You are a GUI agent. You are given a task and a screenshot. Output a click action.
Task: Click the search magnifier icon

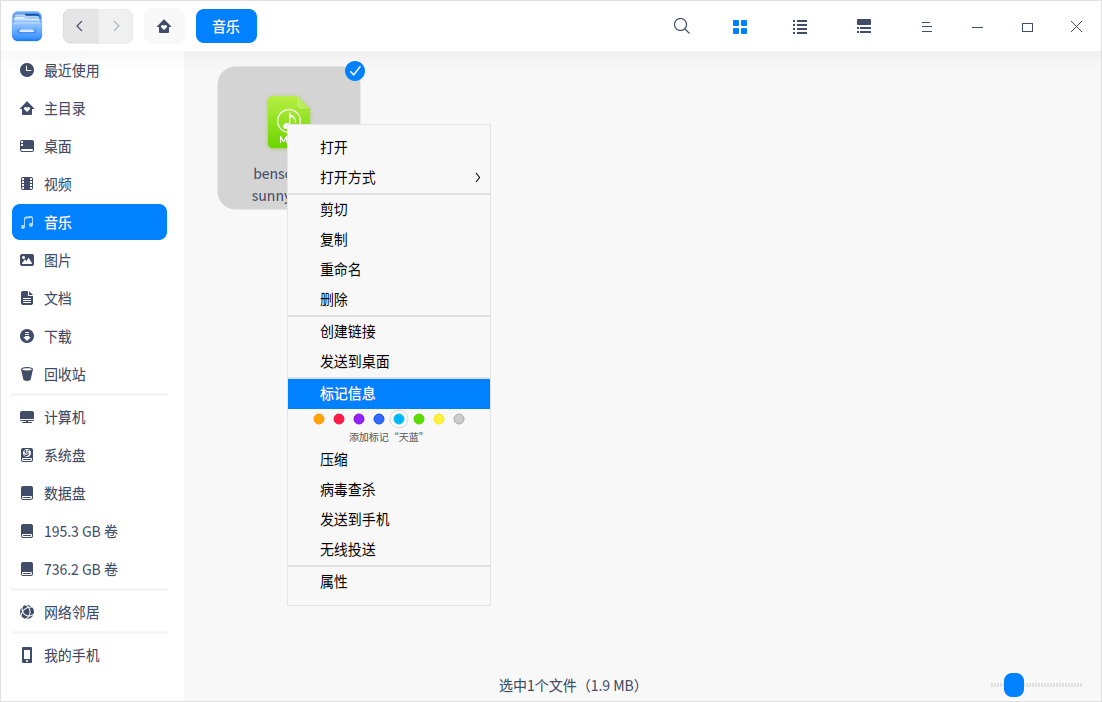[x=682, y=27]
